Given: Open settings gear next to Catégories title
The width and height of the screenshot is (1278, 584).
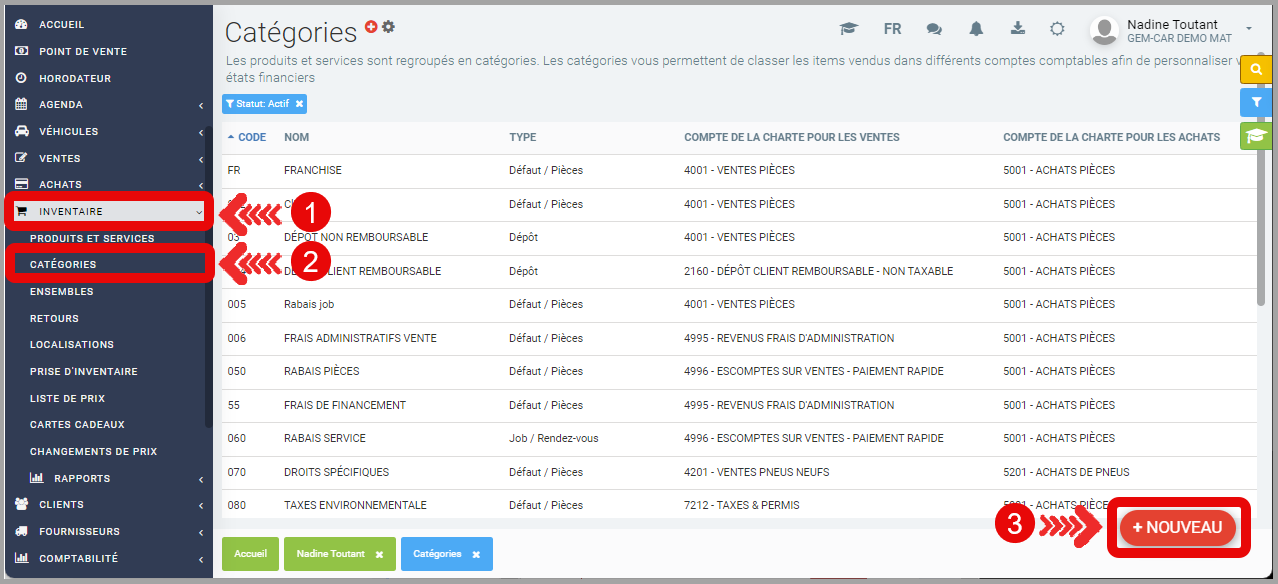Looking at the screenshot, I should pyautogui.click(x=389, y=27).
